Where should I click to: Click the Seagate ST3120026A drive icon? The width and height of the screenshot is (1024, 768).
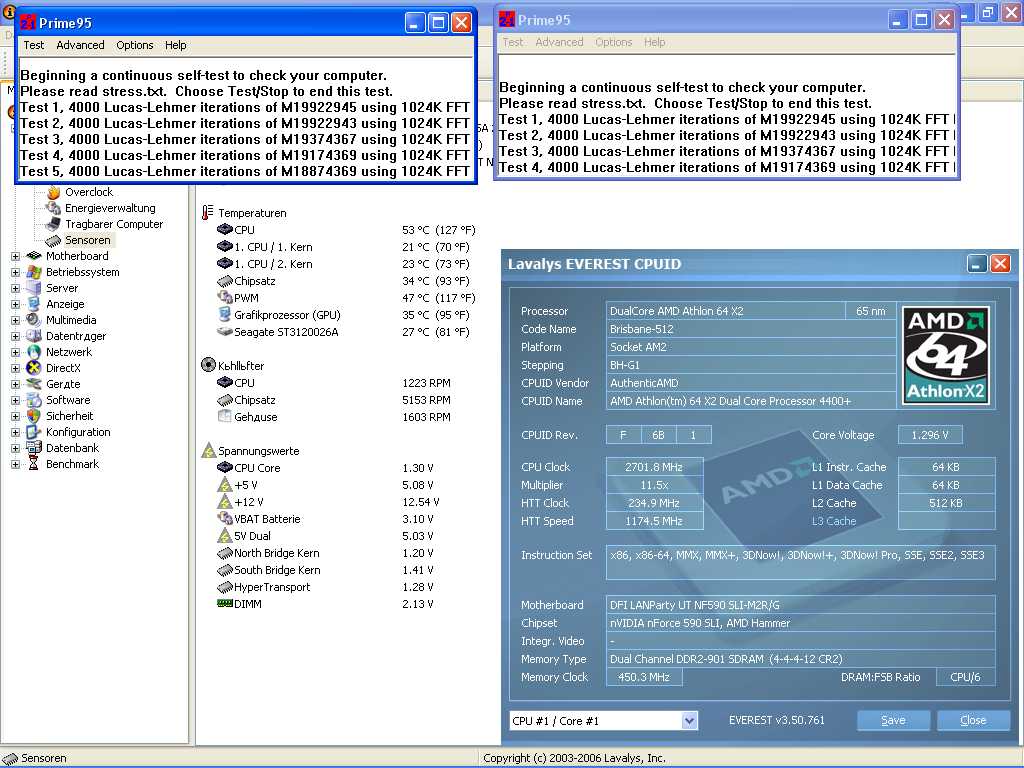click(x=225, y=332)
